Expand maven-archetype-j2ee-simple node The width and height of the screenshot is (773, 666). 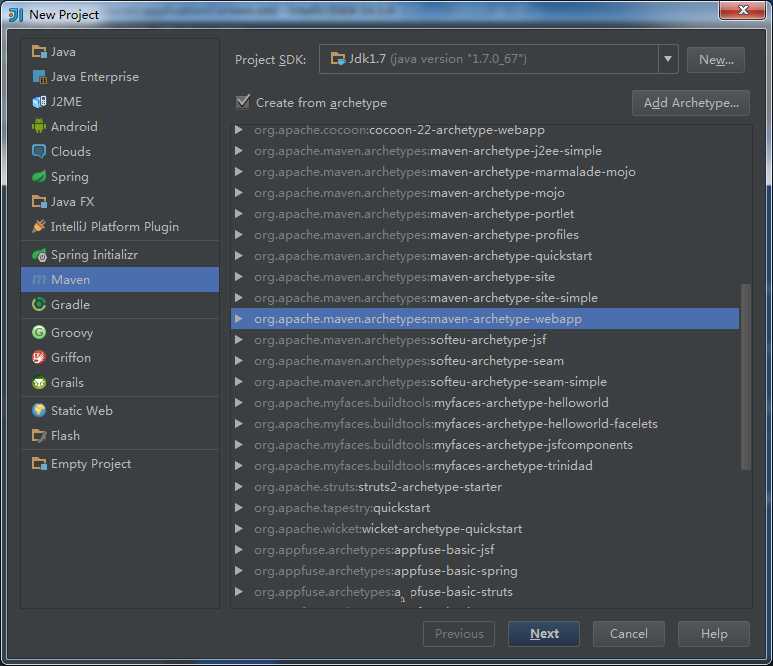[239, 150]
